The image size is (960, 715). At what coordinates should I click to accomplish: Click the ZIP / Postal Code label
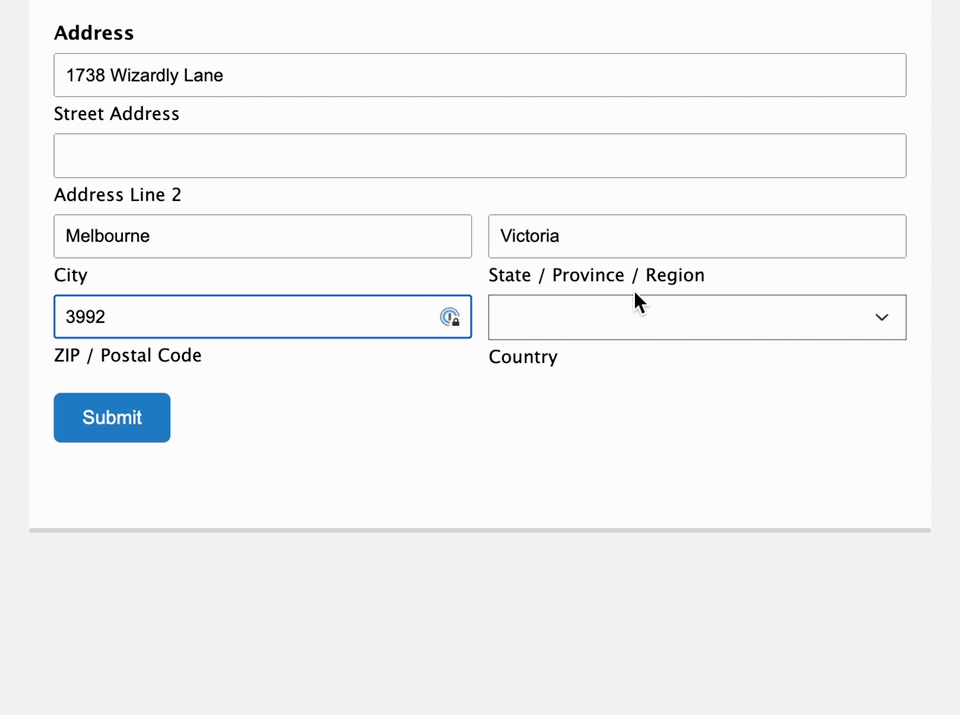127,356
